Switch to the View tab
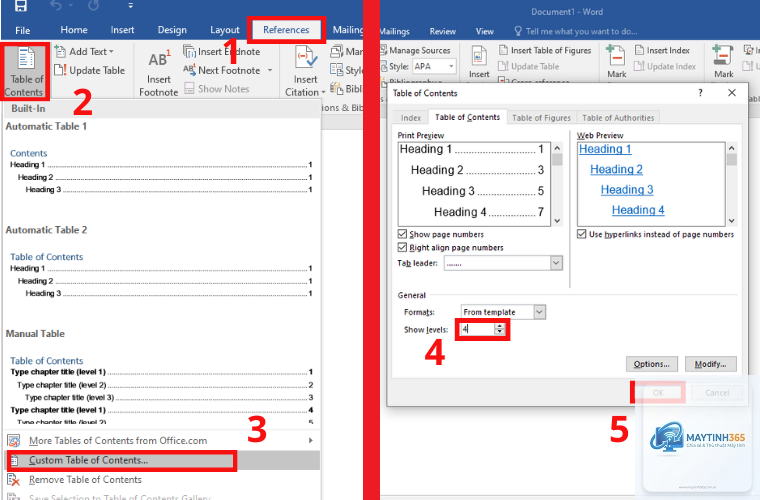Viewport: 760px width, 500px height. coord(484,31)
